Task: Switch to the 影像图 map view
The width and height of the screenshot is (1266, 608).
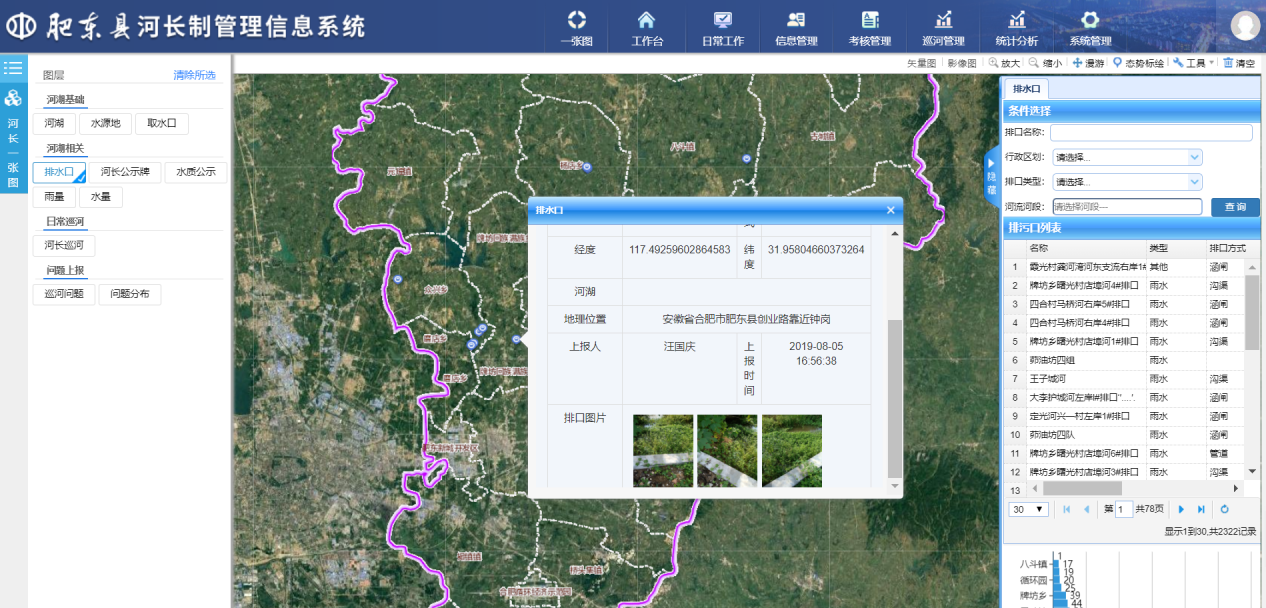Action: click(x=961, y=63)
